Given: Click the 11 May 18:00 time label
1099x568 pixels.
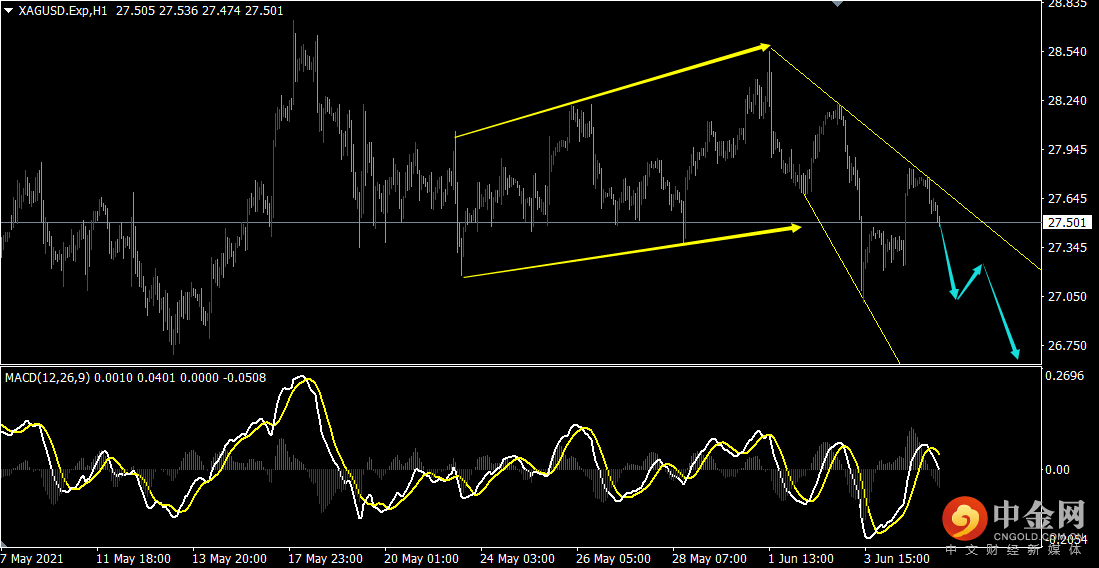Looking at the screenshot, I should click(x=134, y=560).
